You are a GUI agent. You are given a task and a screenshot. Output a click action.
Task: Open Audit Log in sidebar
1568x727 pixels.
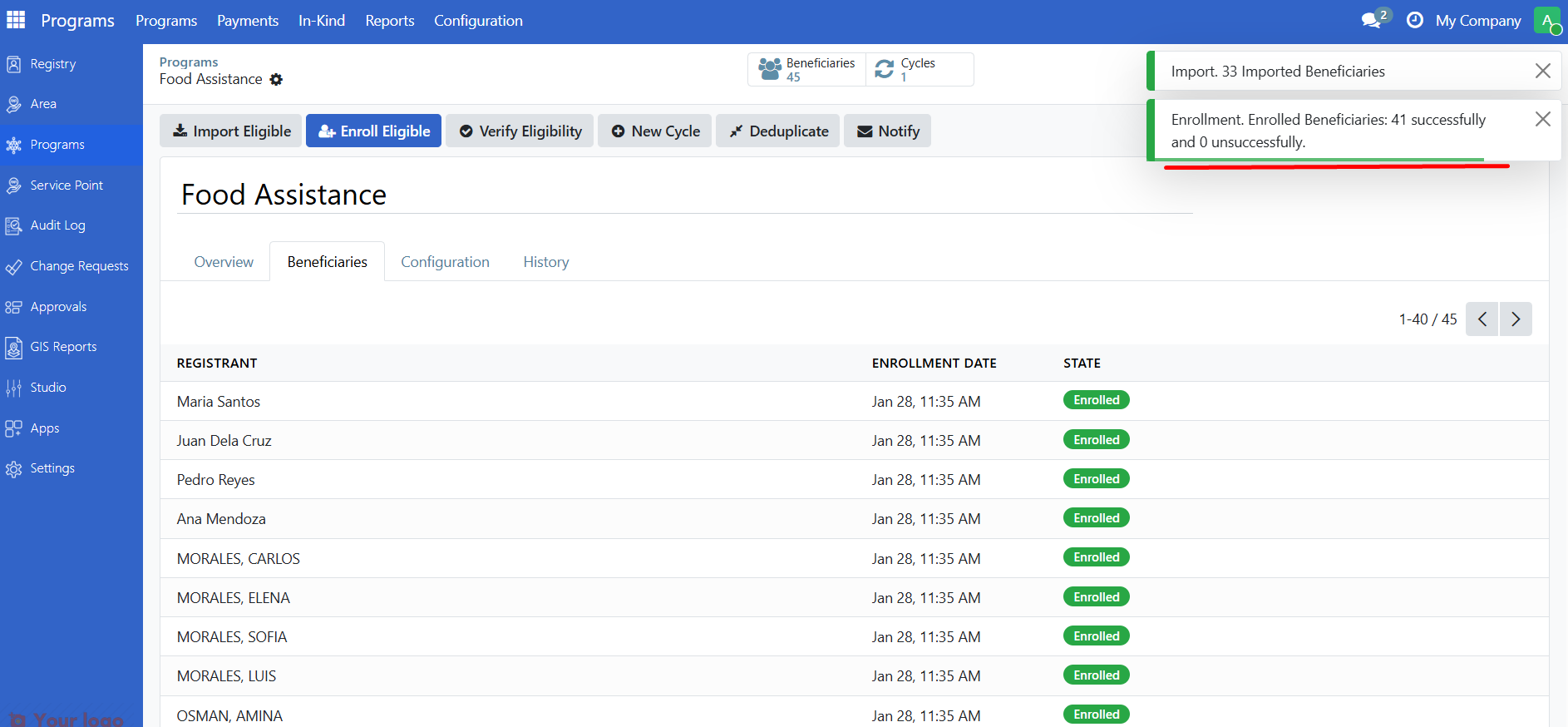pos(57,225)
